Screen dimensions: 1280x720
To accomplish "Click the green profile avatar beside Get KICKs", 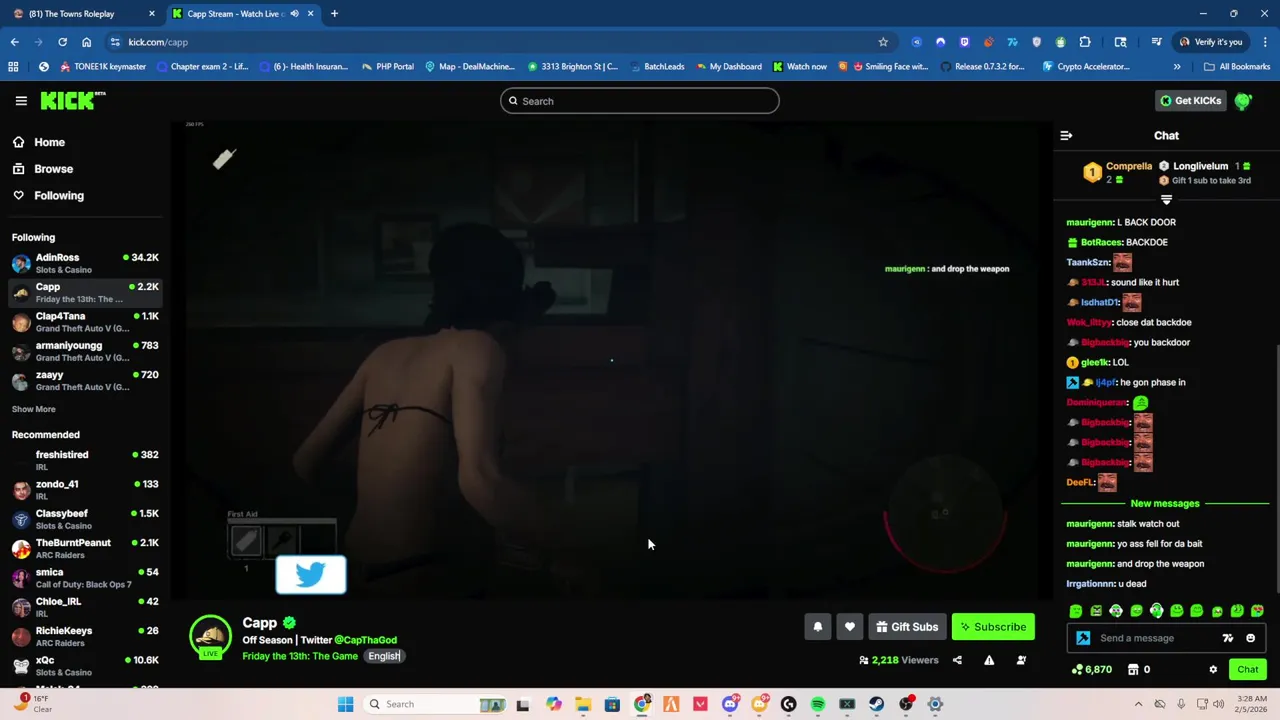I will click(x=1243, y=100).
